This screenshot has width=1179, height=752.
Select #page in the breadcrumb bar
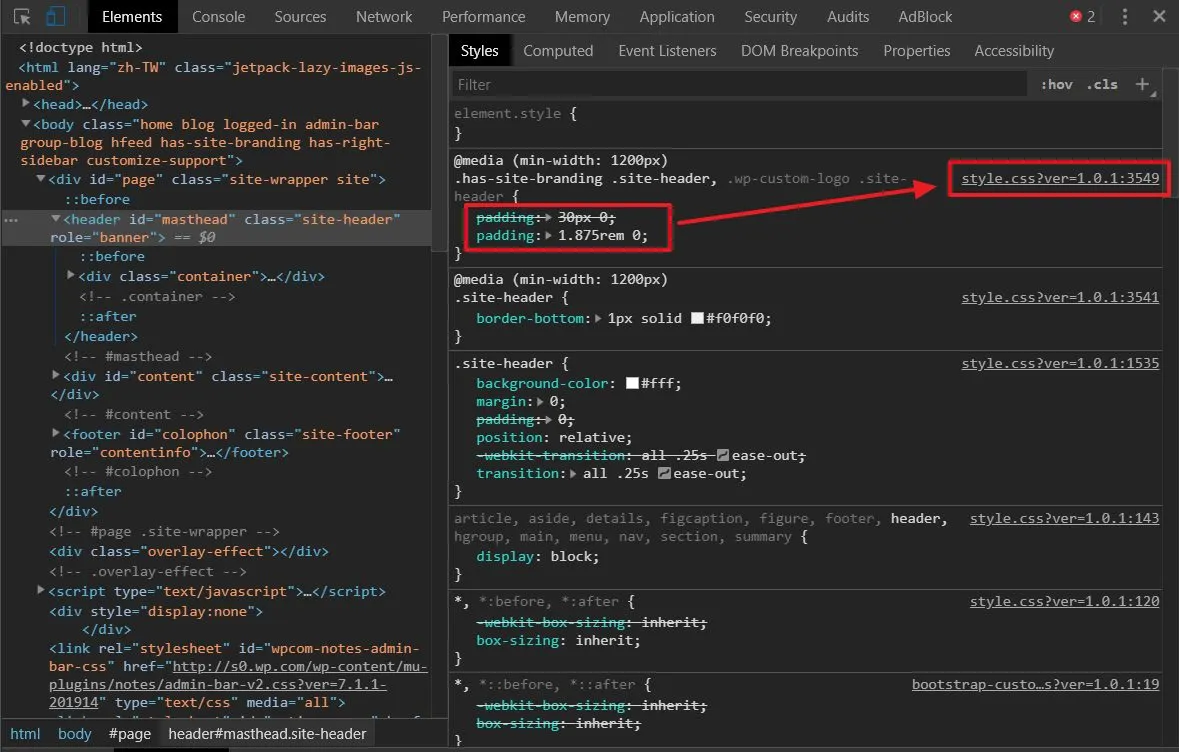click(129, 733)
